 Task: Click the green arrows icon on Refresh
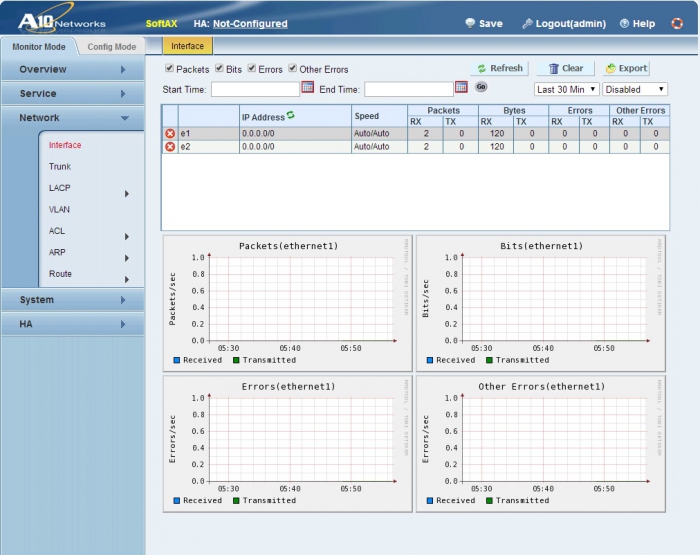click(482, 68)
